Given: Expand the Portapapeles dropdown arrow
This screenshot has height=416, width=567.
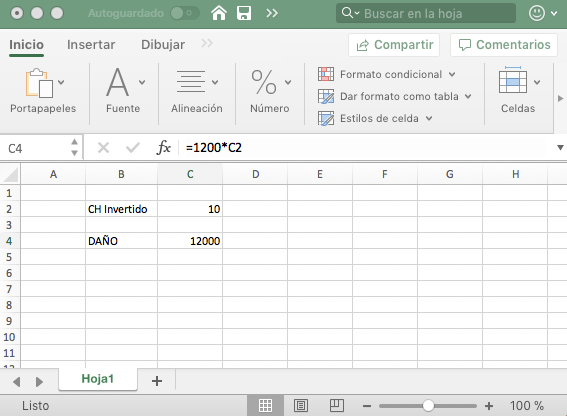Looking at the screenshot, I should click(x=61, y=82).
